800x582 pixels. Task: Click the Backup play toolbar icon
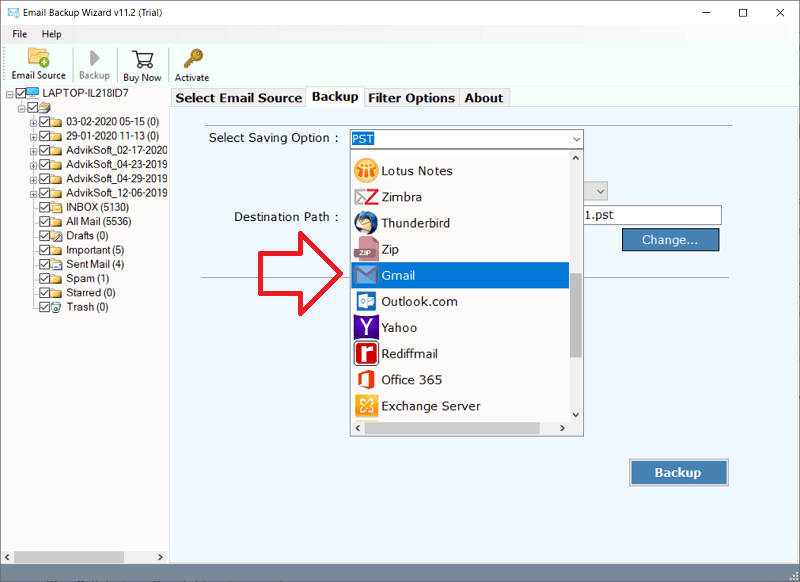(94, 58)
